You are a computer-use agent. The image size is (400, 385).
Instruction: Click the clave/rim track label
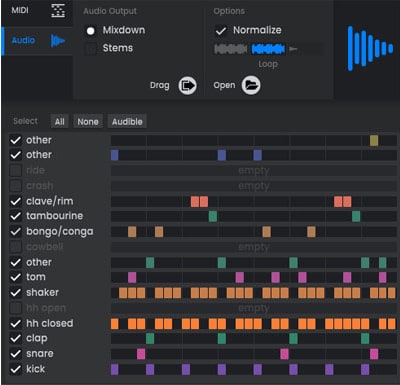50,201
